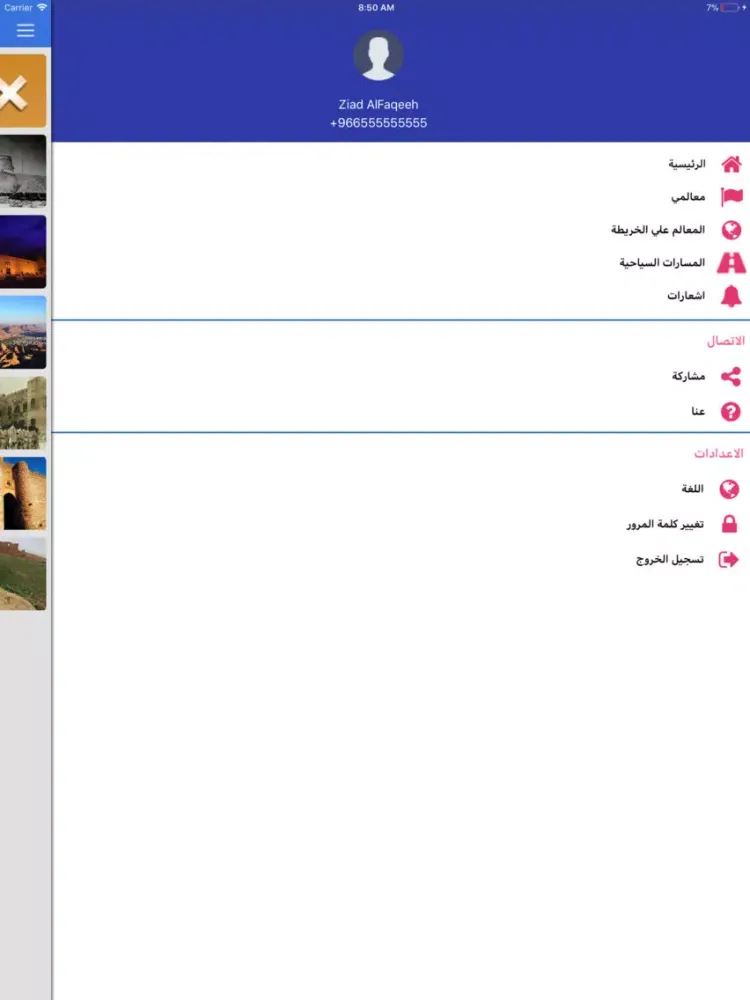Tap the orange X close tile

(x=23, y=91)
